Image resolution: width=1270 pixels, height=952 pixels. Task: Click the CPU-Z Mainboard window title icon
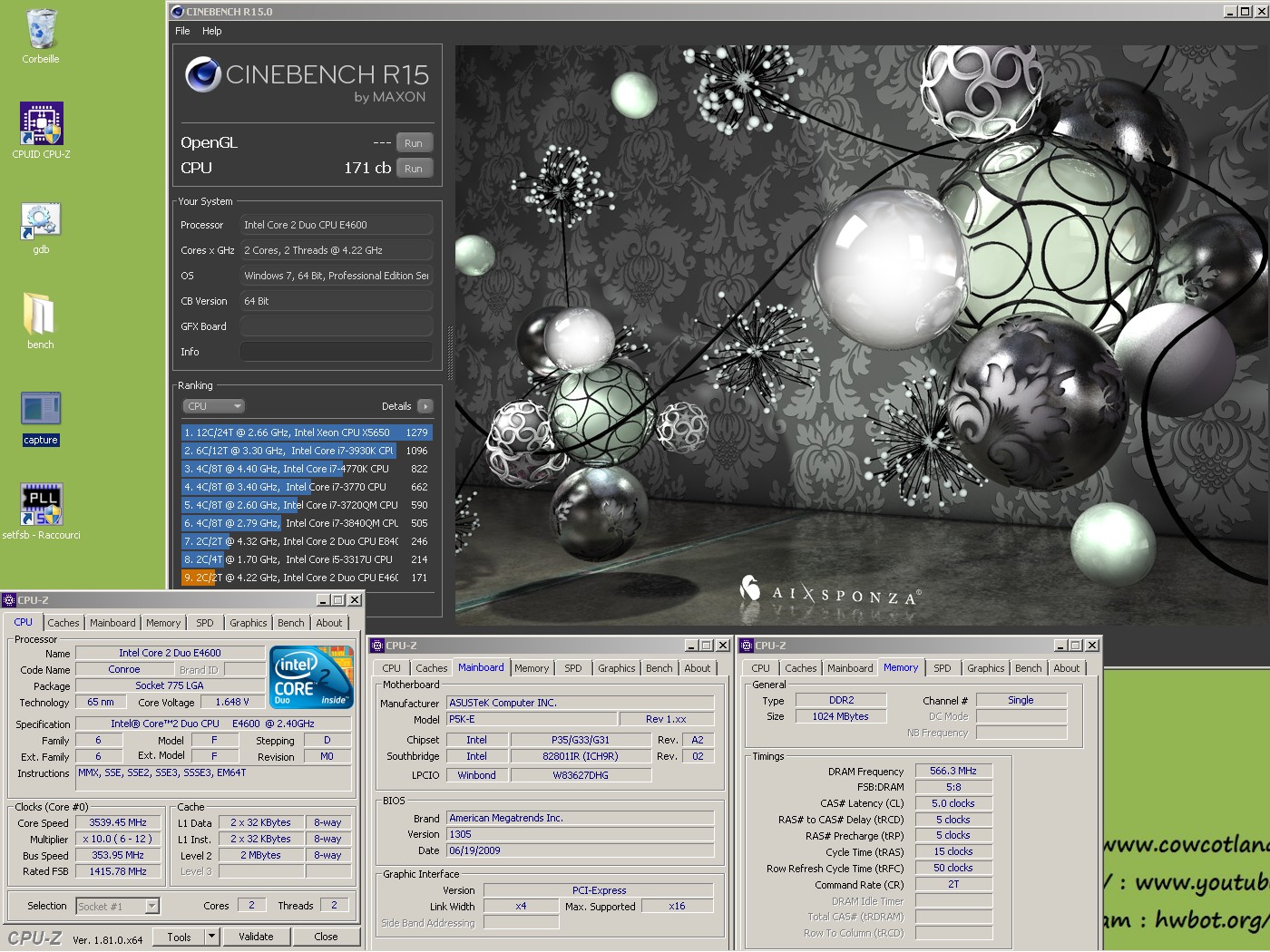click(377, 646)
